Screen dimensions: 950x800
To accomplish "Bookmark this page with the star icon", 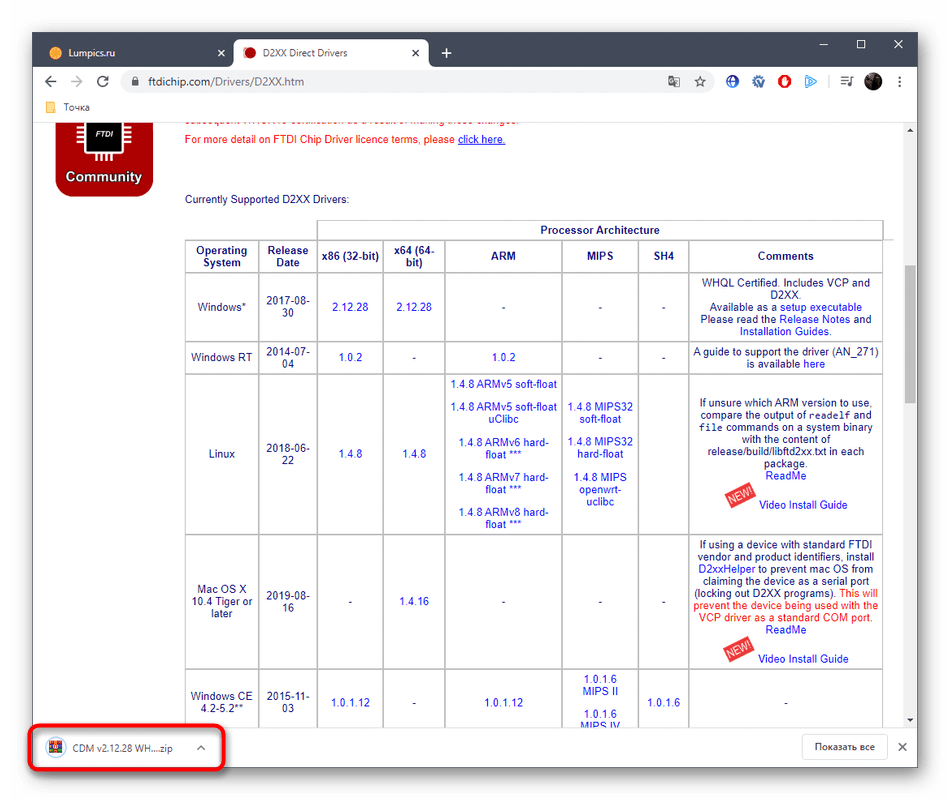I will [x=700, y=82].
